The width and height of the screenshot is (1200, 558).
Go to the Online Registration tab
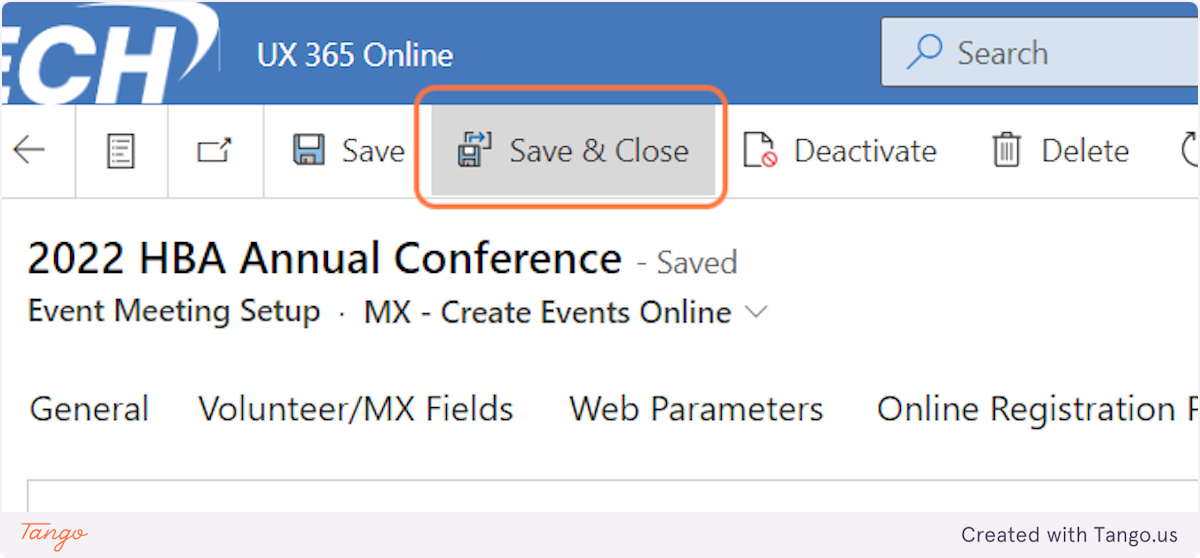[x=1030, y=409]
